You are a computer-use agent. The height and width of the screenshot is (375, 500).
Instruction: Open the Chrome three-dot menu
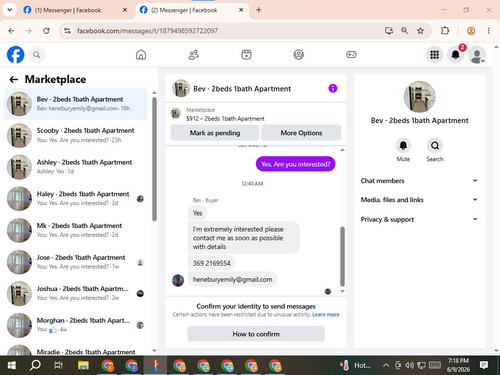tap(489, 31)
